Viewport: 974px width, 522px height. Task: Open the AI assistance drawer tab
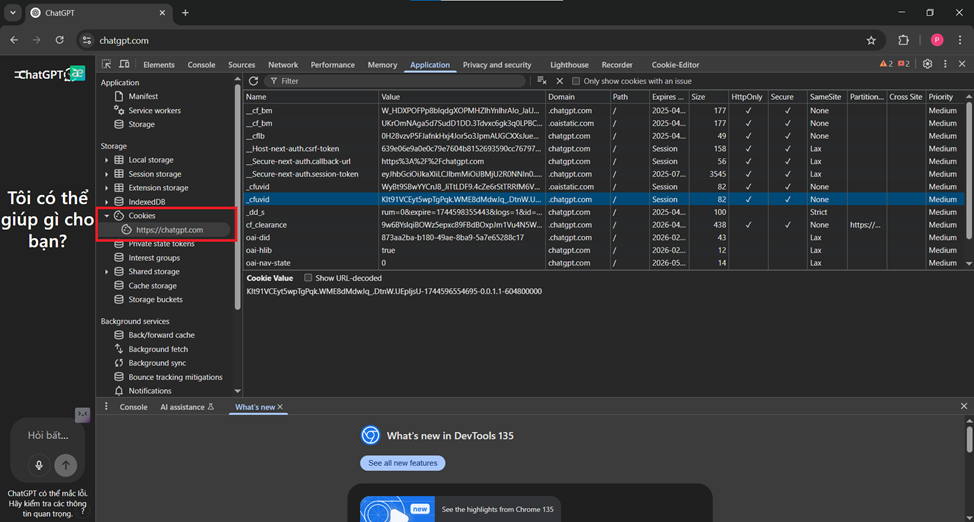click(187, 407)
